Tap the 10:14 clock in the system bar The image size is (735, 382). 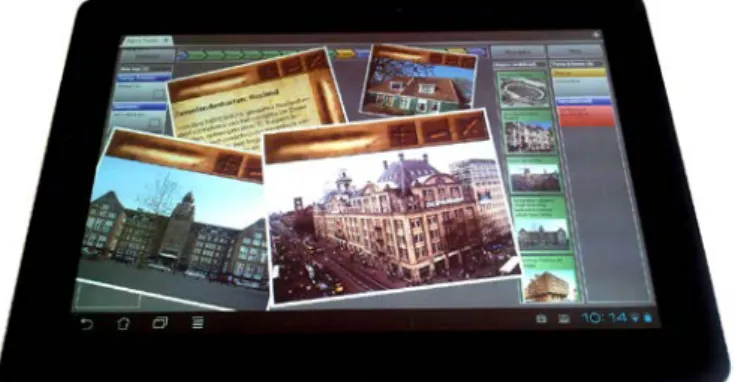(x=604, y=318)
